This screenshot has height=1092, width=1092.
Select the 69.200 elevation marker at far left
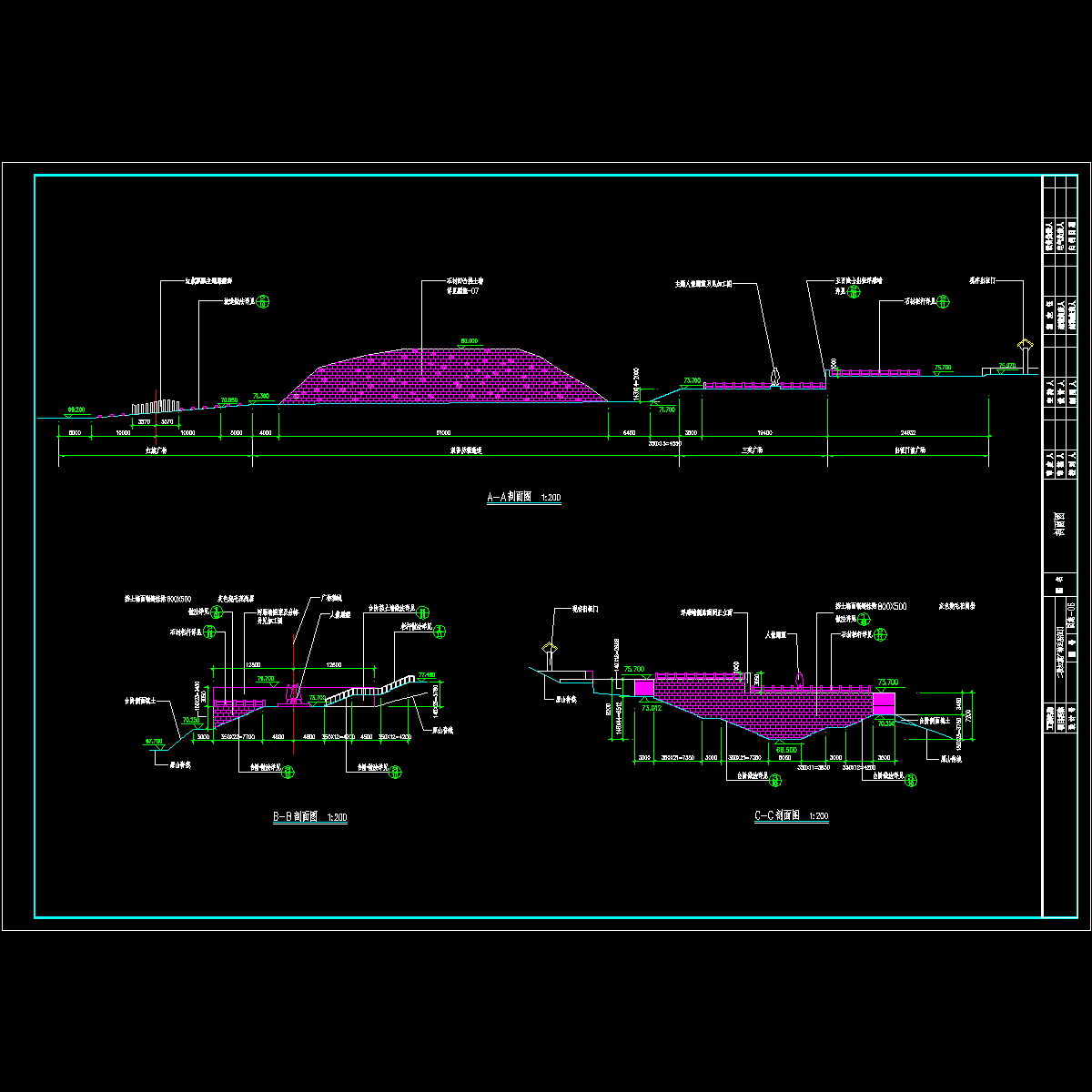coord(76,409)
